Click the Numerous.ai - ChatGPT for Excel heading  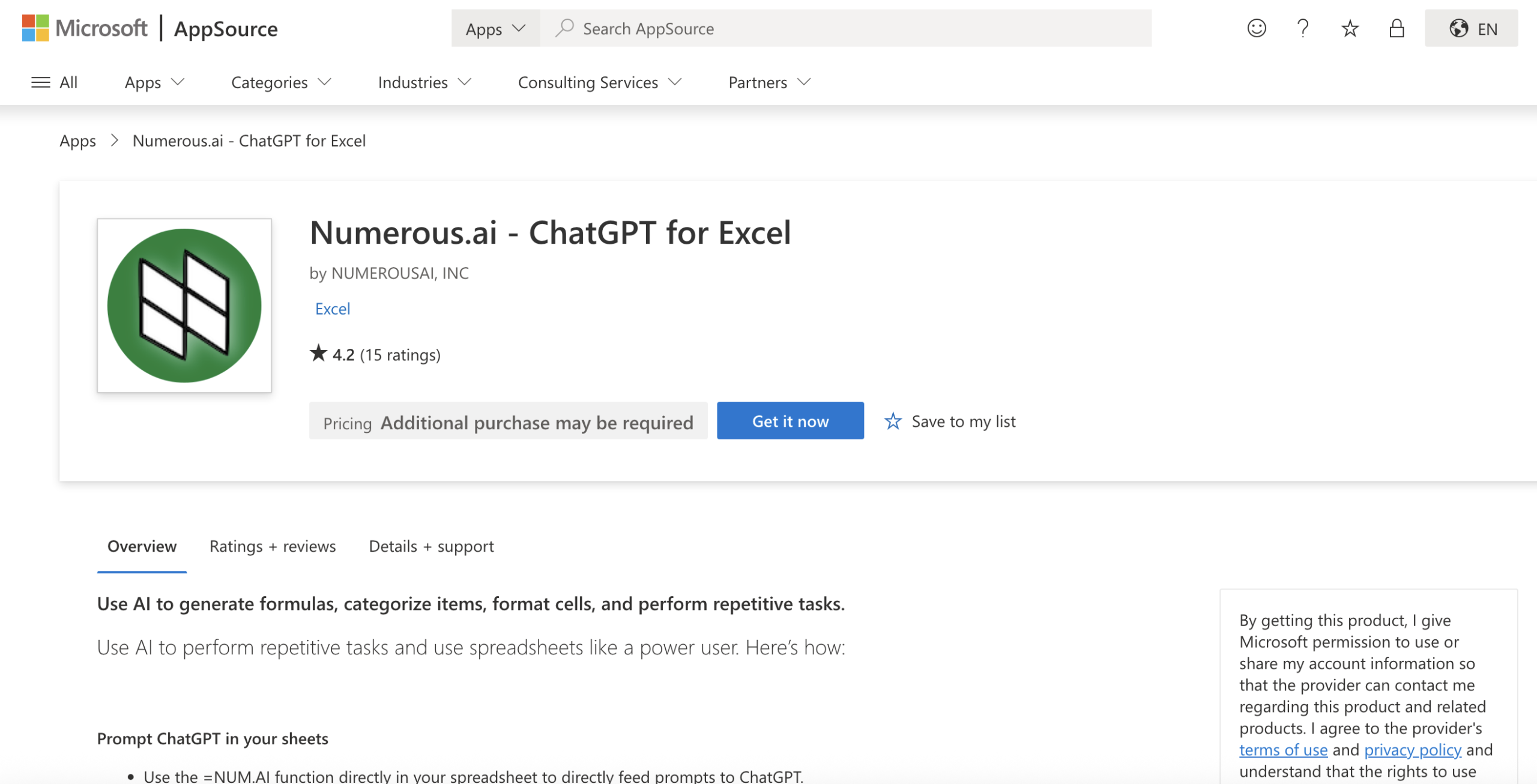pyautogui.click(x=550, y=232)
